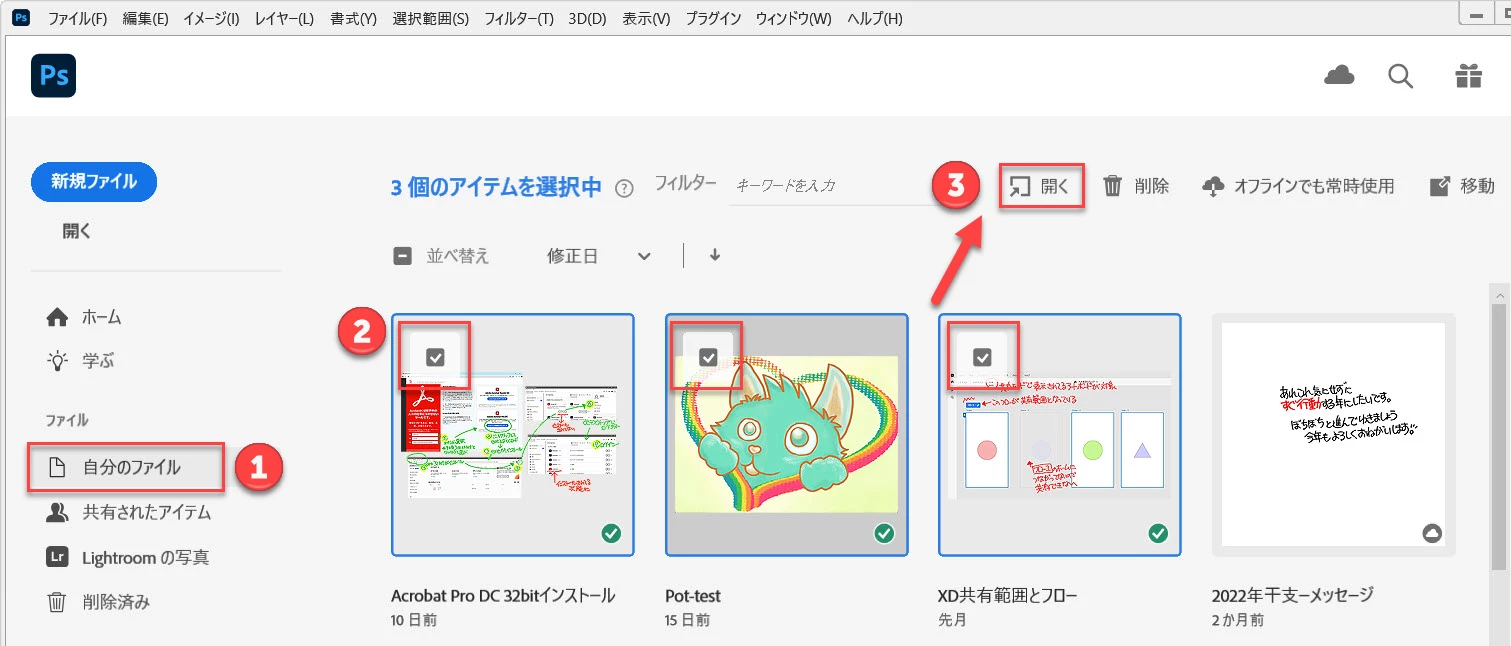1511x646 pixels.
Task: Click the file name 2022年干支ーメッセージ
Action: [1293, 596]
